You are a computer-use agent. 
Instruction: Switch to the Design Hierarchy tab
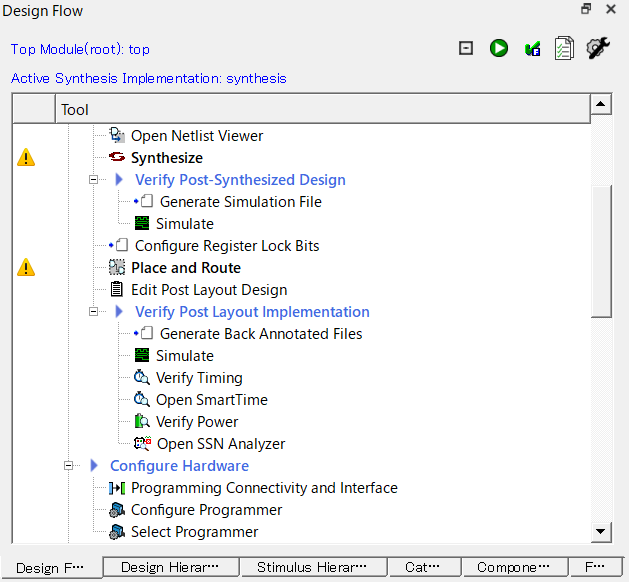[x=171, y=567]
